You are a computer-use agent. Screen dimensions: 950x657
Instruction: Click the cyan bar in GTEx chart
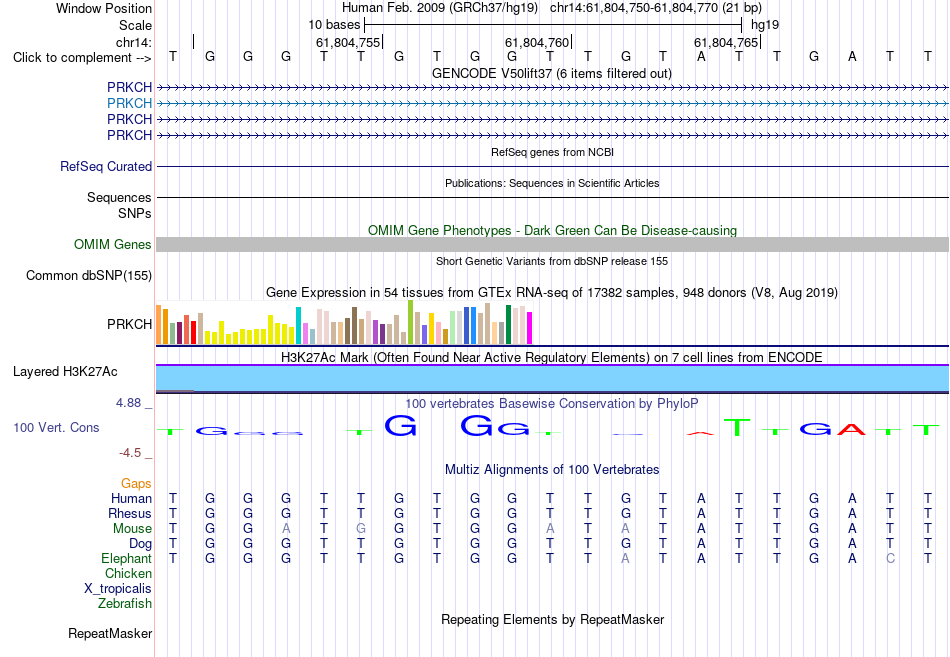(298, 325)
